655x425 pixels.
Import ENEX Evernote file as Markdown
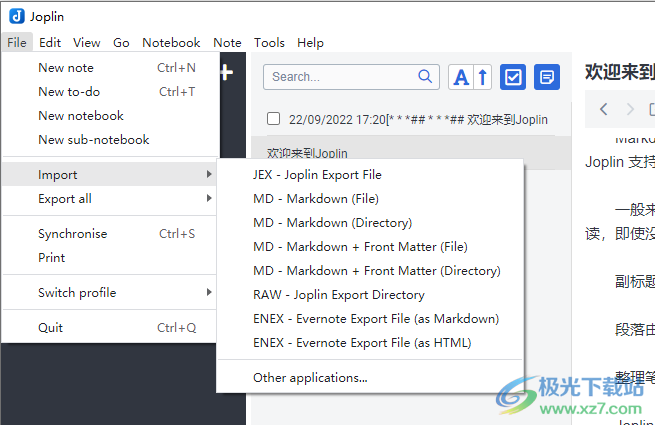pos(370,319)
